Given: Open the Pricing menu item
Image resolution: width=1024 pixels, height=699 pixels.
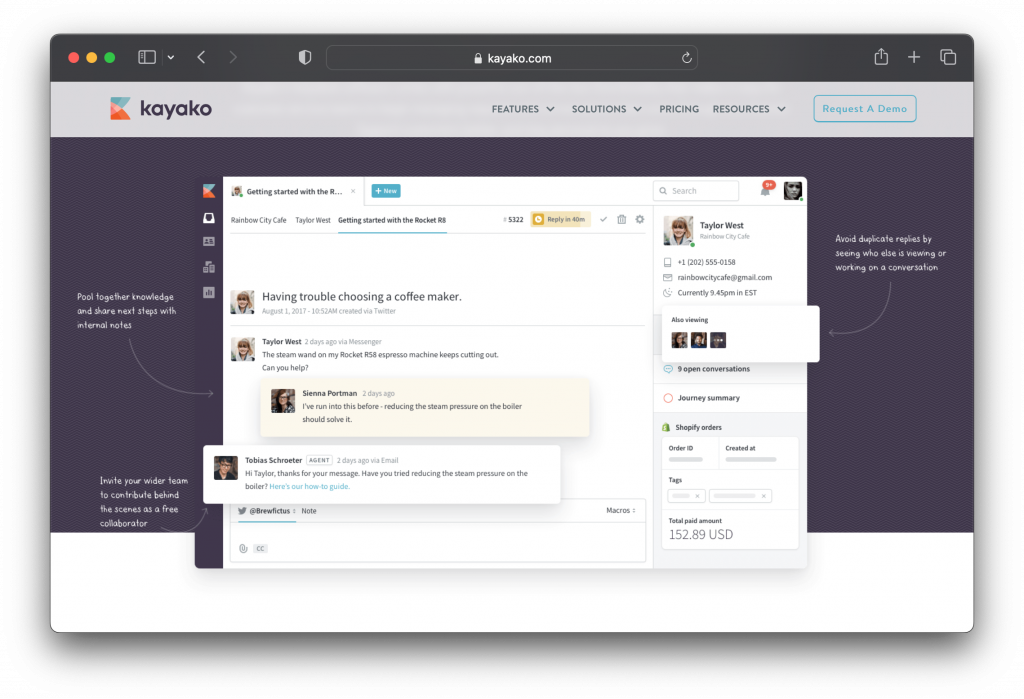Looking at the screenshot, I should (x=679, y=109).
